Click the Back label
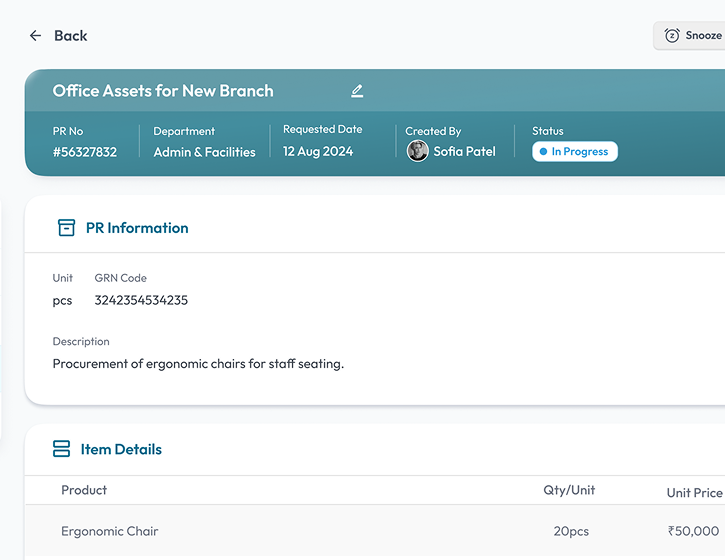This screenshot has height=560, width=725. [x=71, y=36]
